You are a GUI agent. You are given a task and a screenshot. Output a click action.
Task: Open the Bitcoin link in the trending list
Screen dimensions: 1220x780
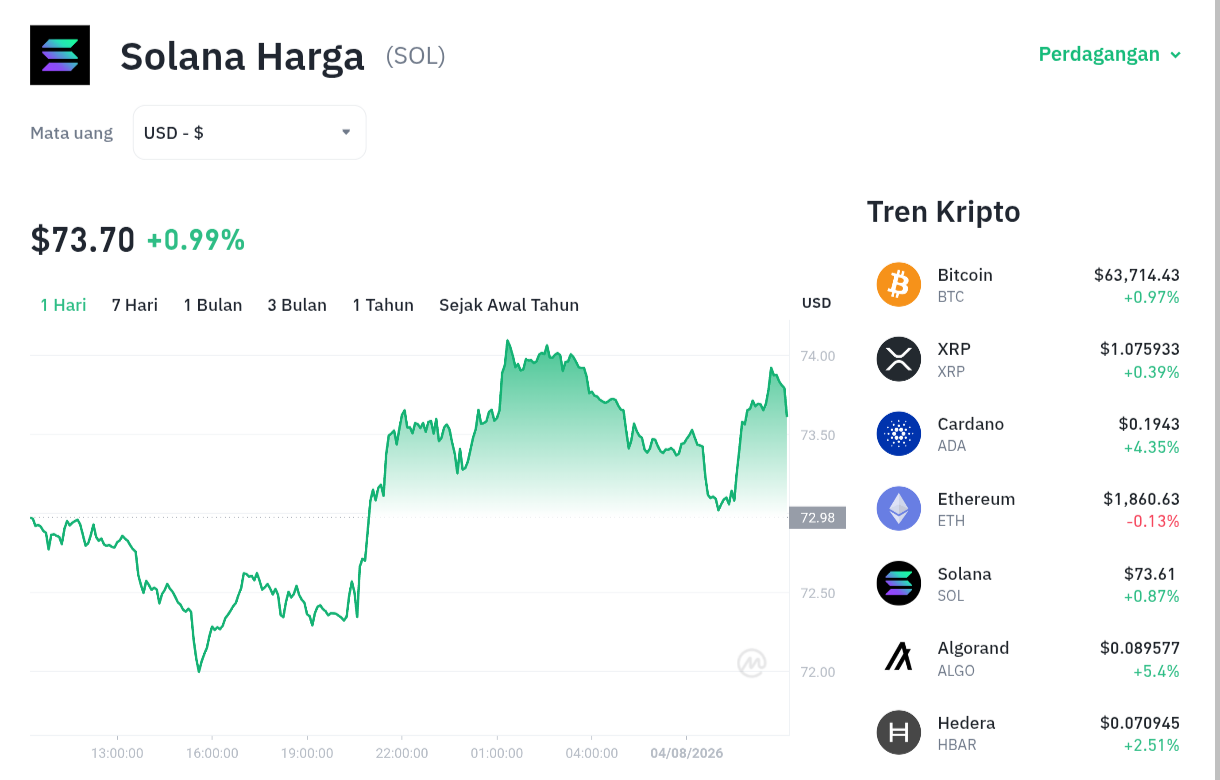click(965, 275)
